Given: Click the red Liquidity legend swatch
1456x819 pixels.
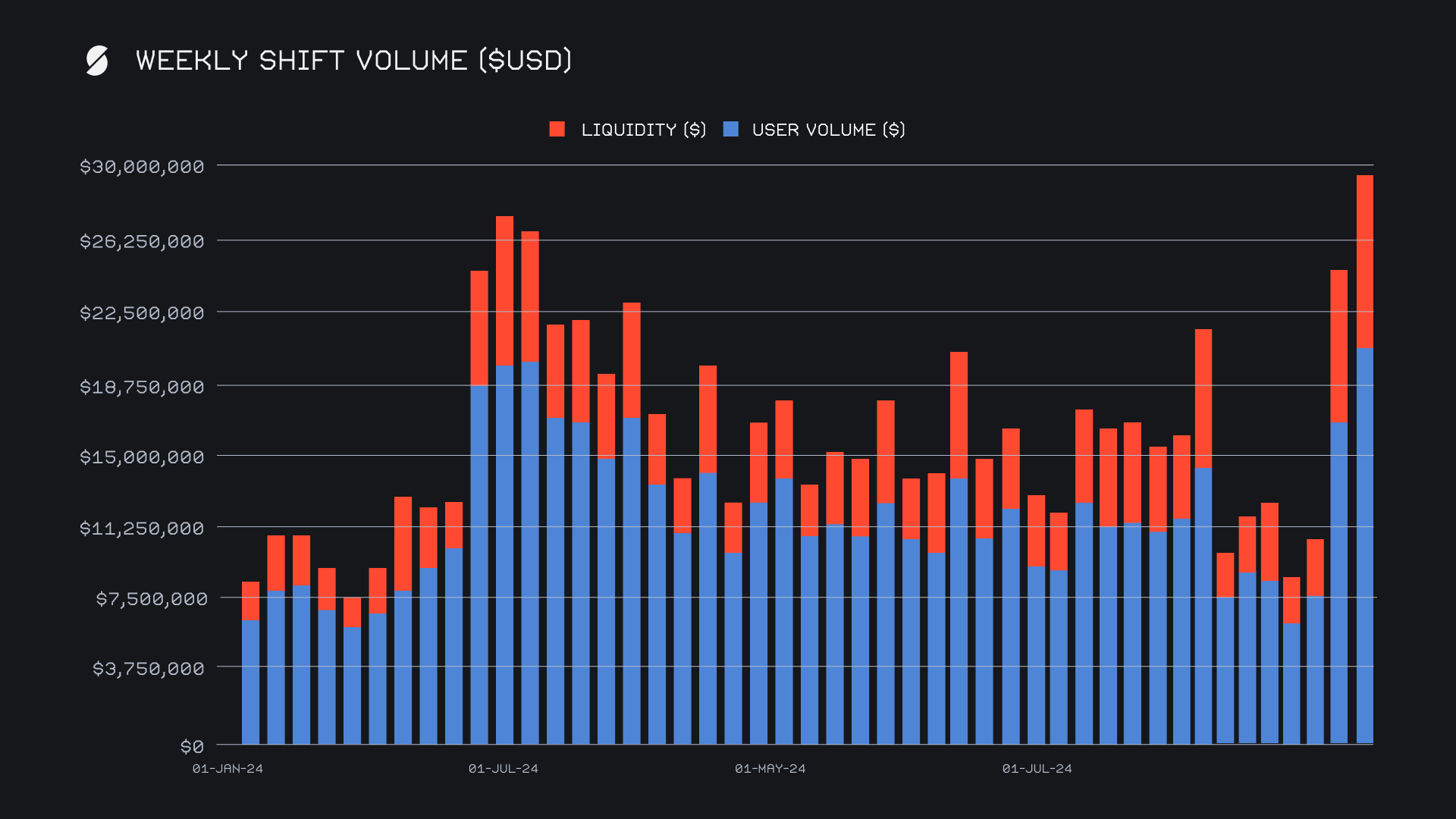Looking at the screenshot, I should (557, 129).
